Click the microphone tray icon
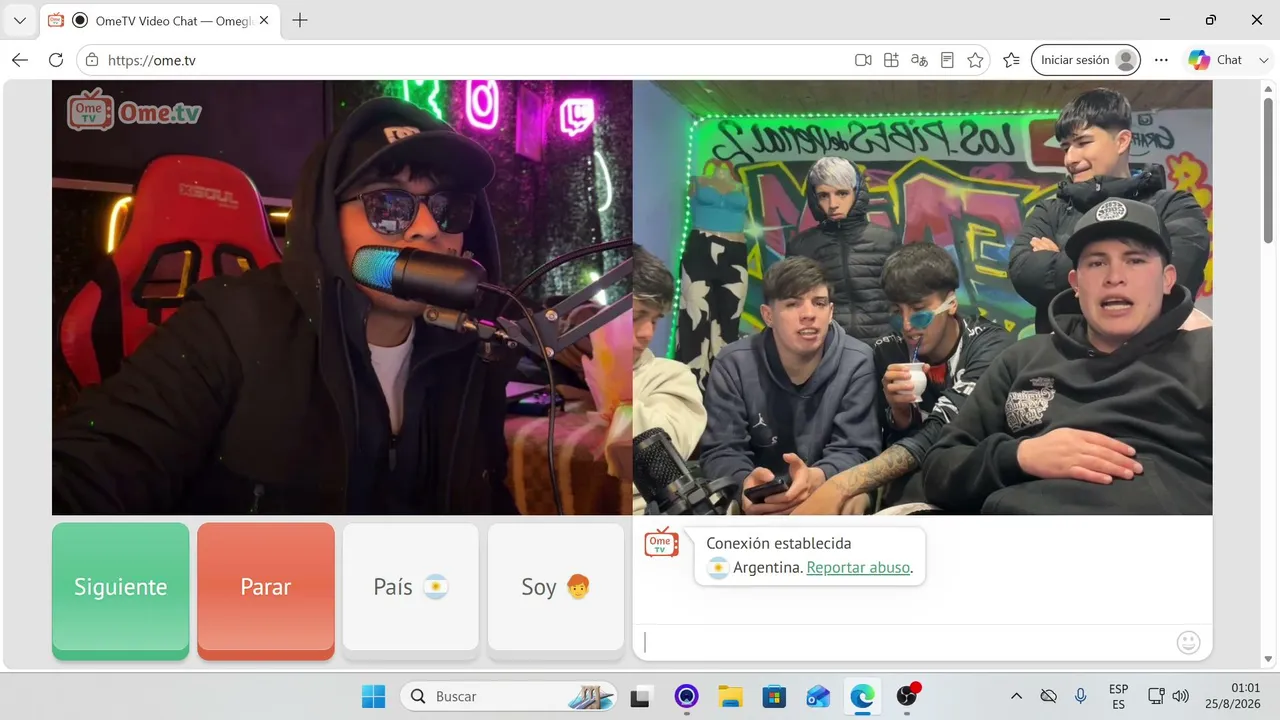Screen dimensions: 1280x720 1080,696
